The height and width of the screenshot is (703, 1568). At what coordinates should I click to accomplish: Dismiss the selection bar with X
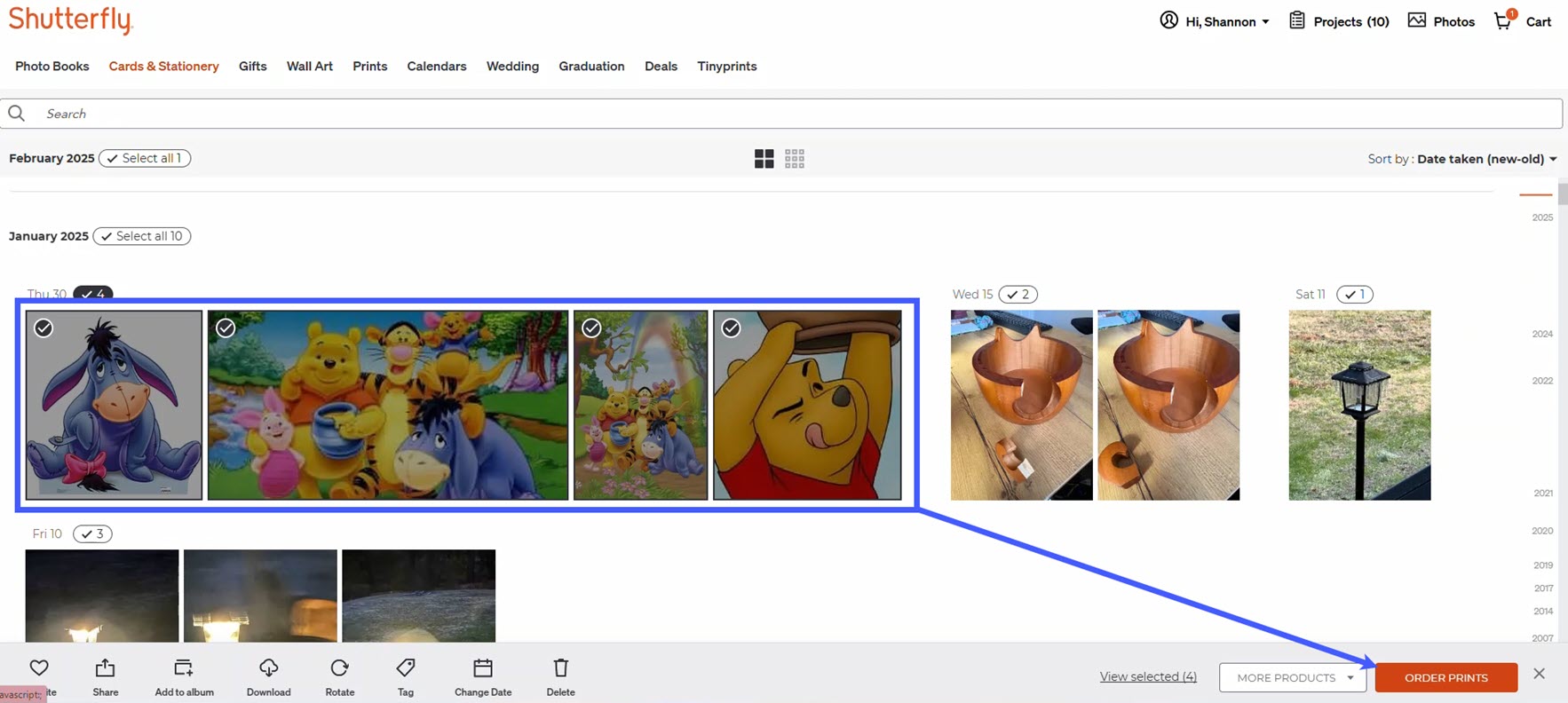point(1540,674)
